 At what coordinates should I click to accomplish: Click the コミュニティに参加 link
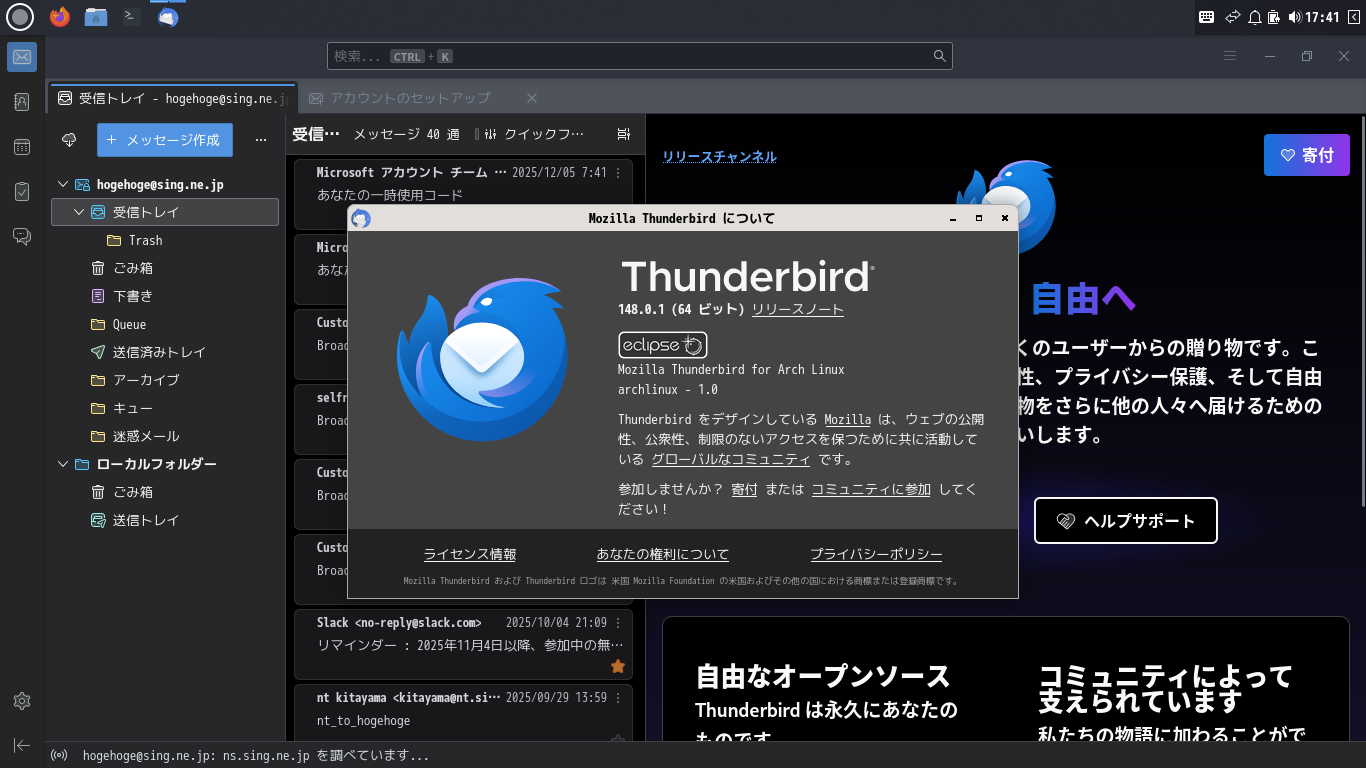(871, 489)
